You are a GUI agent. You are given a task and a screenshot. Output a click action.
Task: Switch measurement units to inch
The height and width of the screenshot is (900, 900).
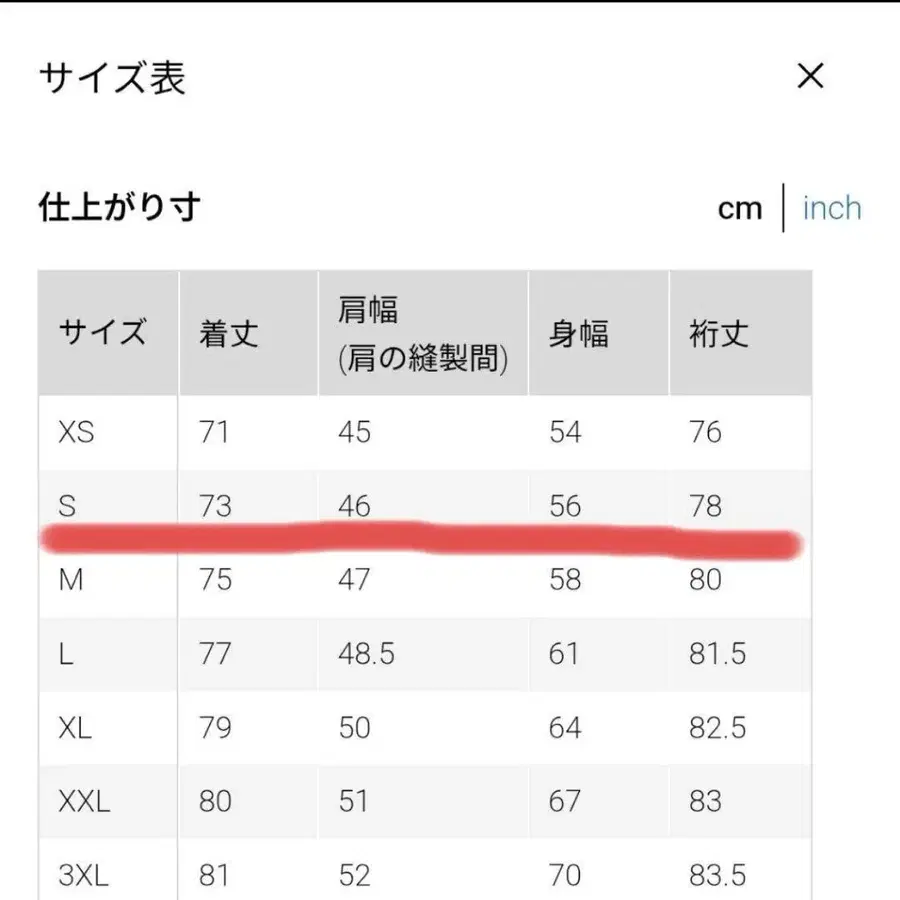[x=831, y=208]
